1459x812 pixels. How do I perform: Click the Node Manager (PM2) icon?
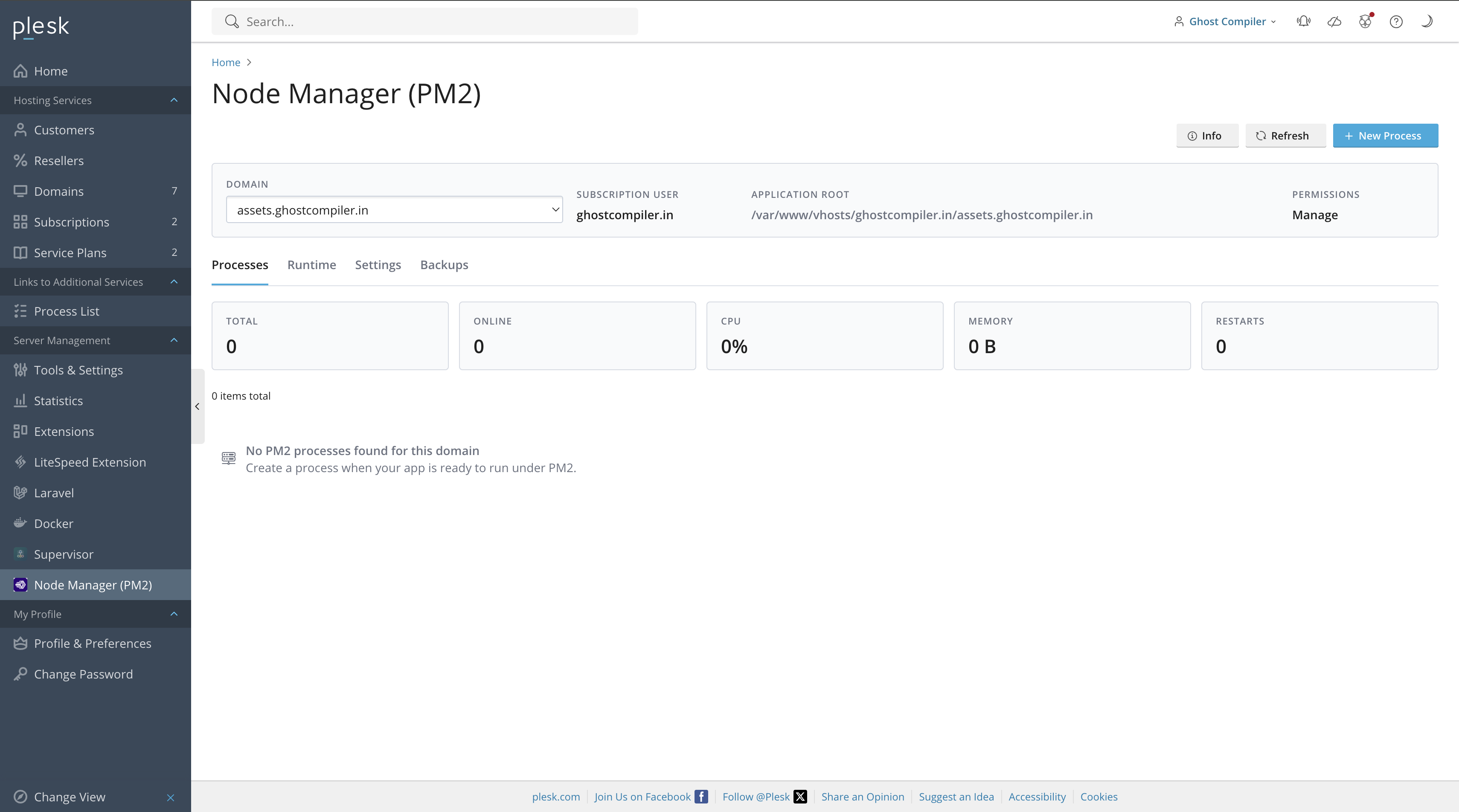click(20, 585)
